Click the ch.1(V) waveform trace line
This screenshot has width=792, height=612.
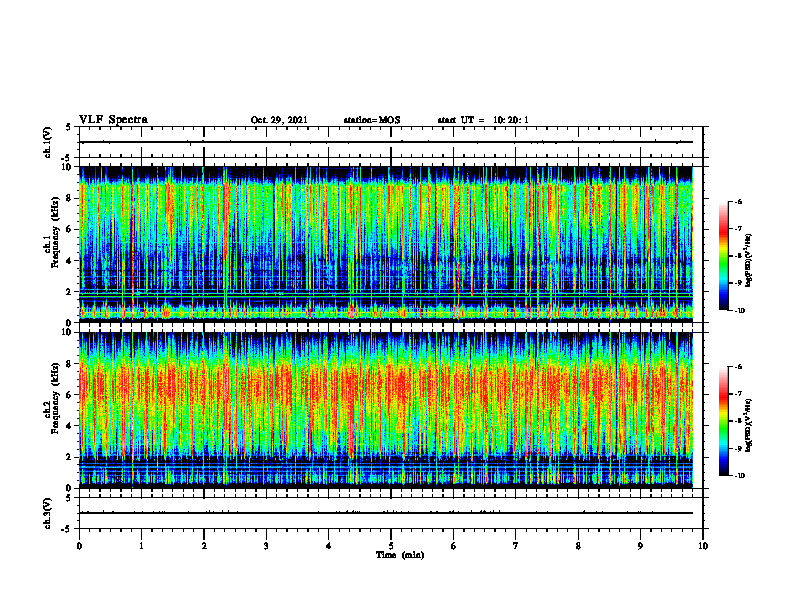coord(386,142)
